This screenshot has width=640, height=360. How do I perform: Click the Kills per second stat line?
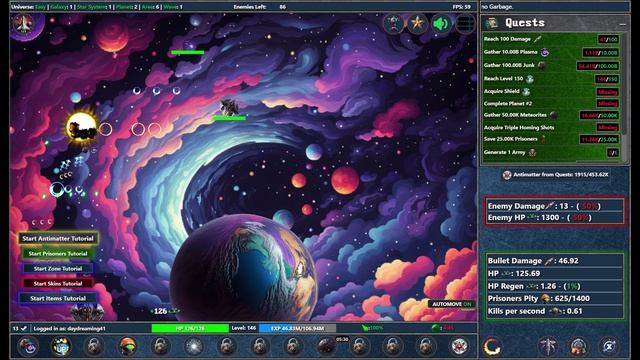click(x=555, y=311)
